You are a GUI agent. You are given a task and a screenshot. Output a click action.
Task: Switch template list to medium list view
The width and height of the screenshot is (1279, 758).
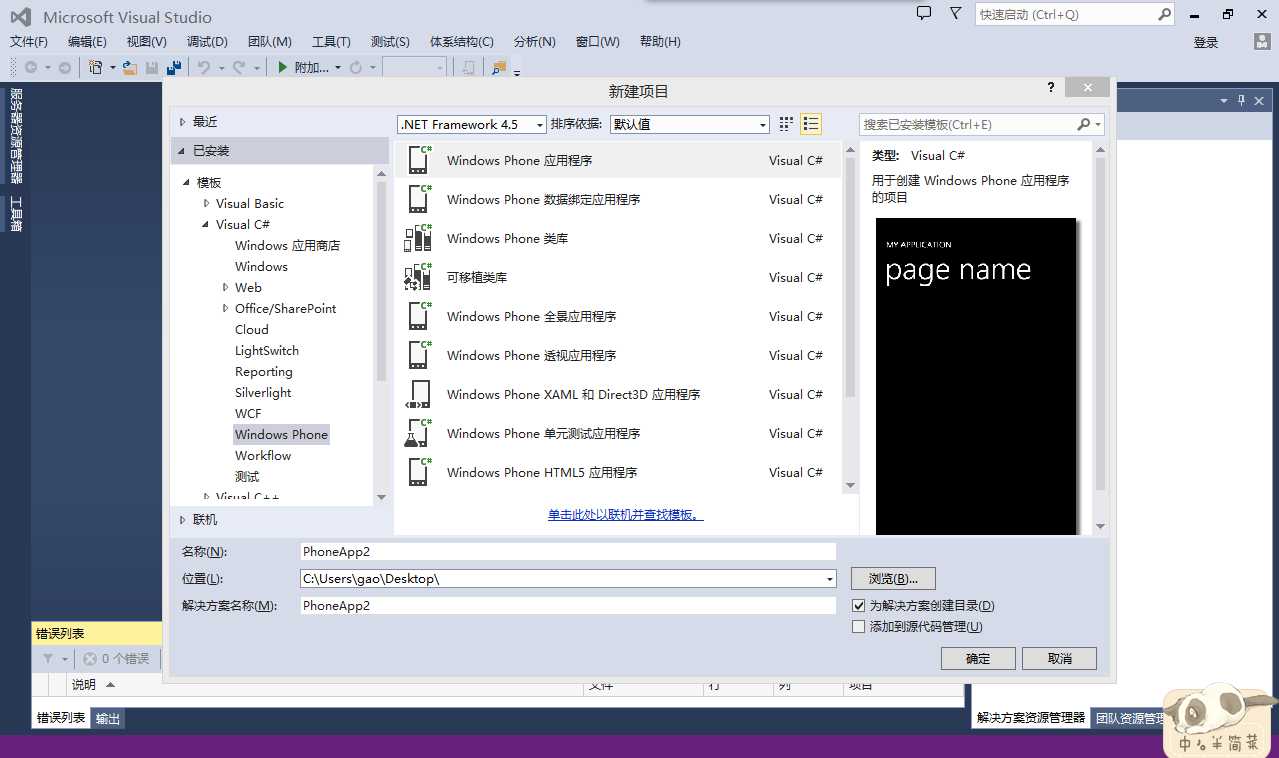point(811,124)
